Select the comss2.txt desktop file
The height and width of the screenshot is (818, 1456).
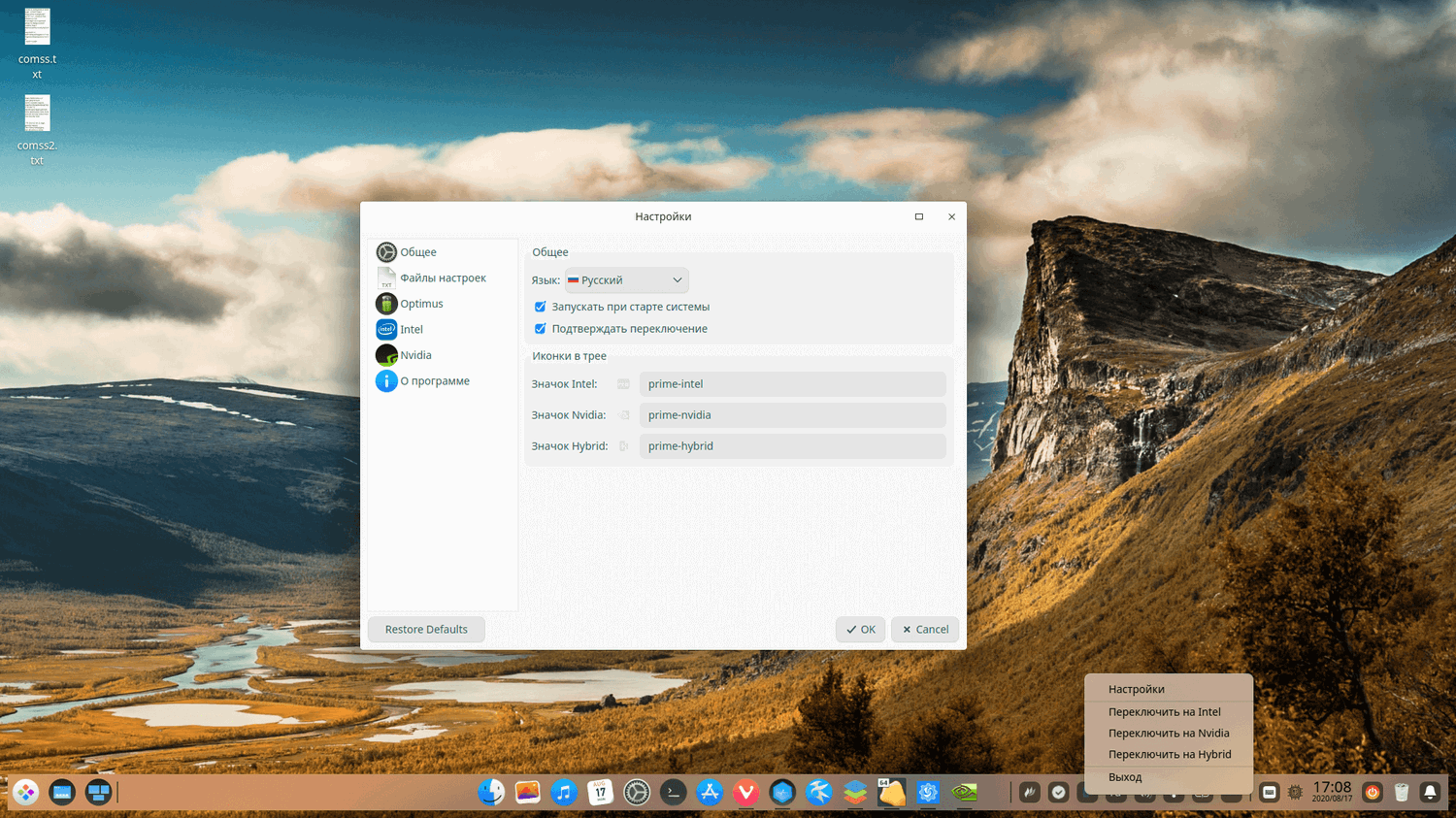[x=37, y=130]
